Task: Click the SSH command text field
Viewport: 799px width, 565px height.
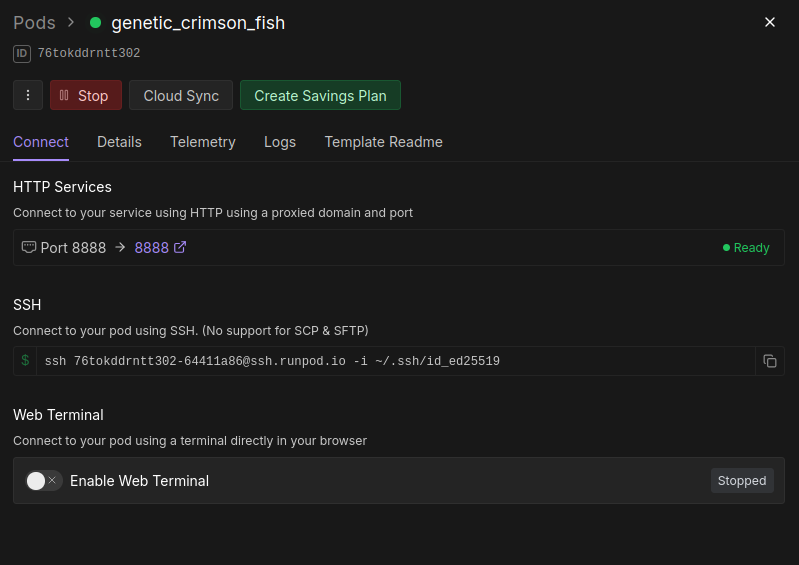Action: coord(390,361)
